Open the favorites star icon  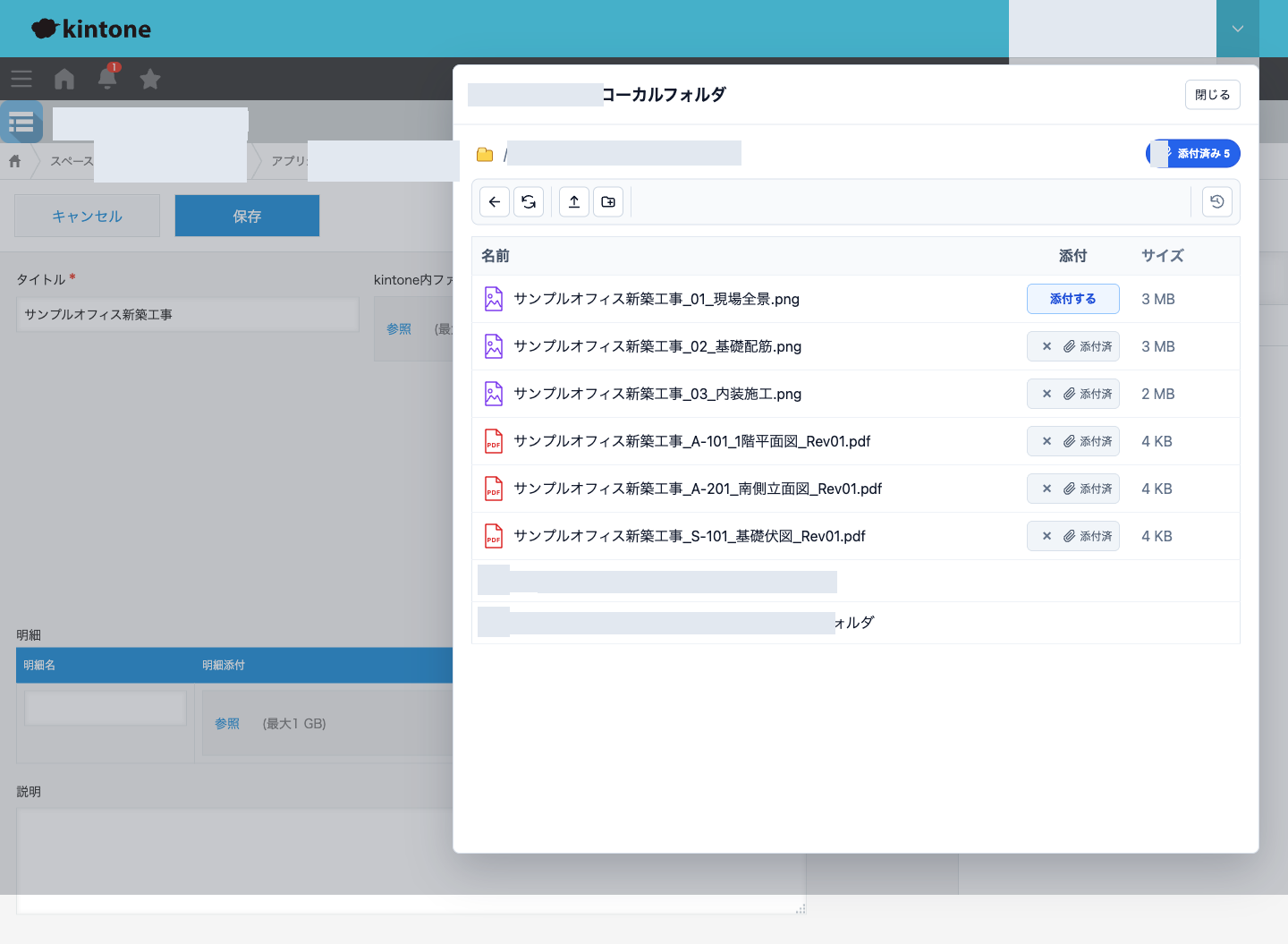click(150, 79)
